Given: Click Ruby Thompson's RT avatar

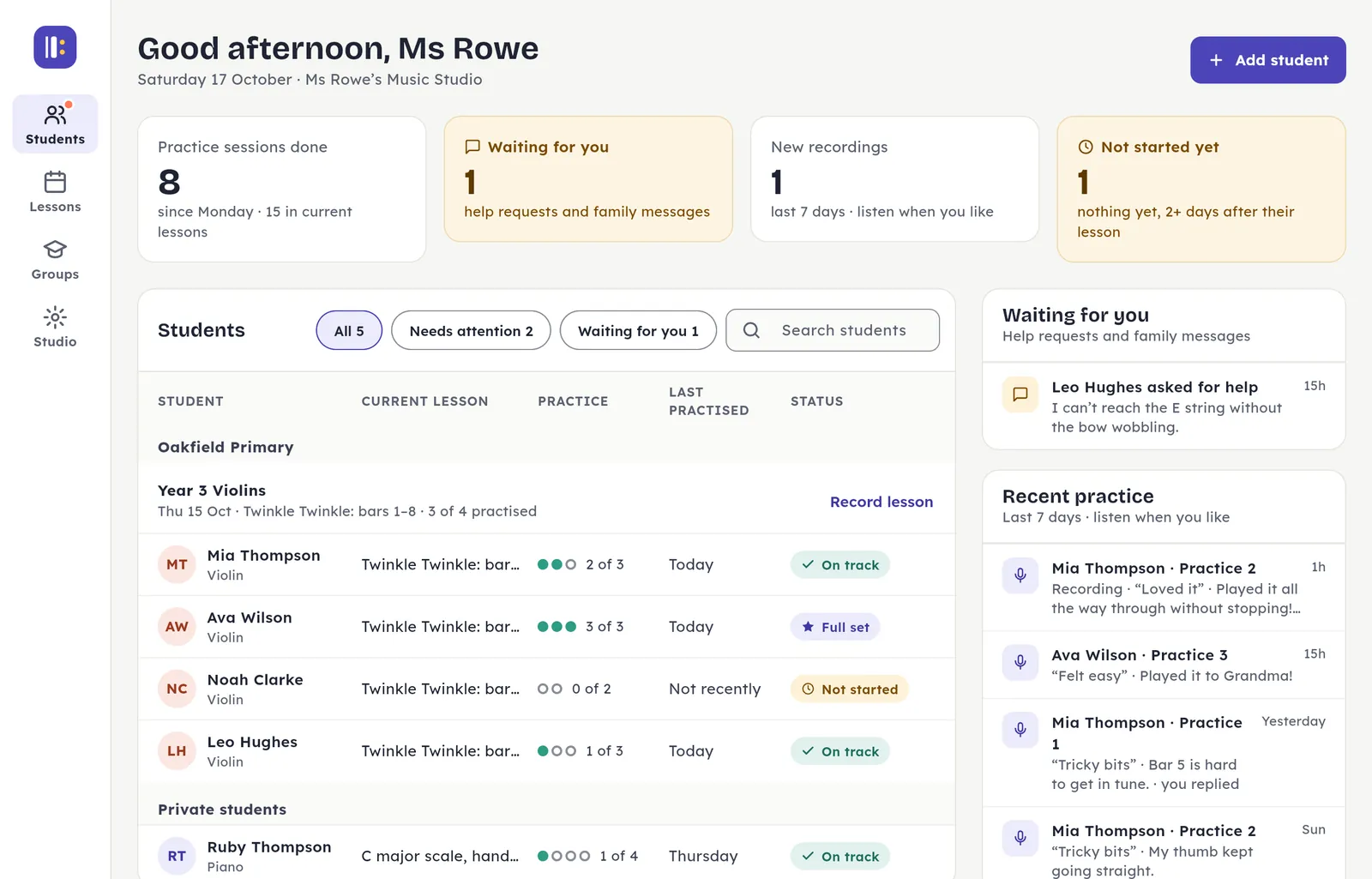Looking at the screenshot, I should click(177, 856).
